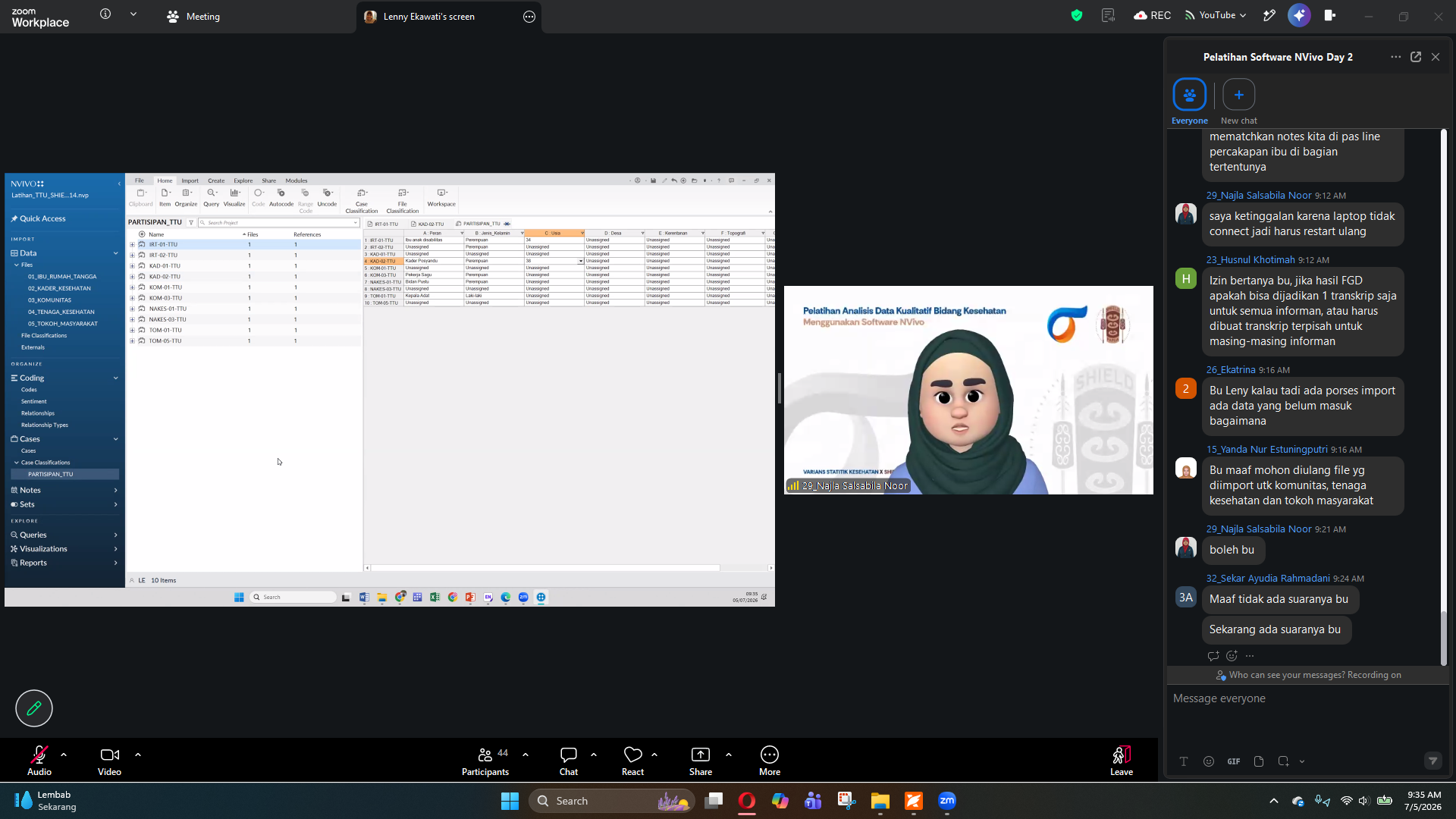The height and width of the screenshot is (819, 1456).
Task: Toggle side panel layout icon
Action: (1330, 15)
